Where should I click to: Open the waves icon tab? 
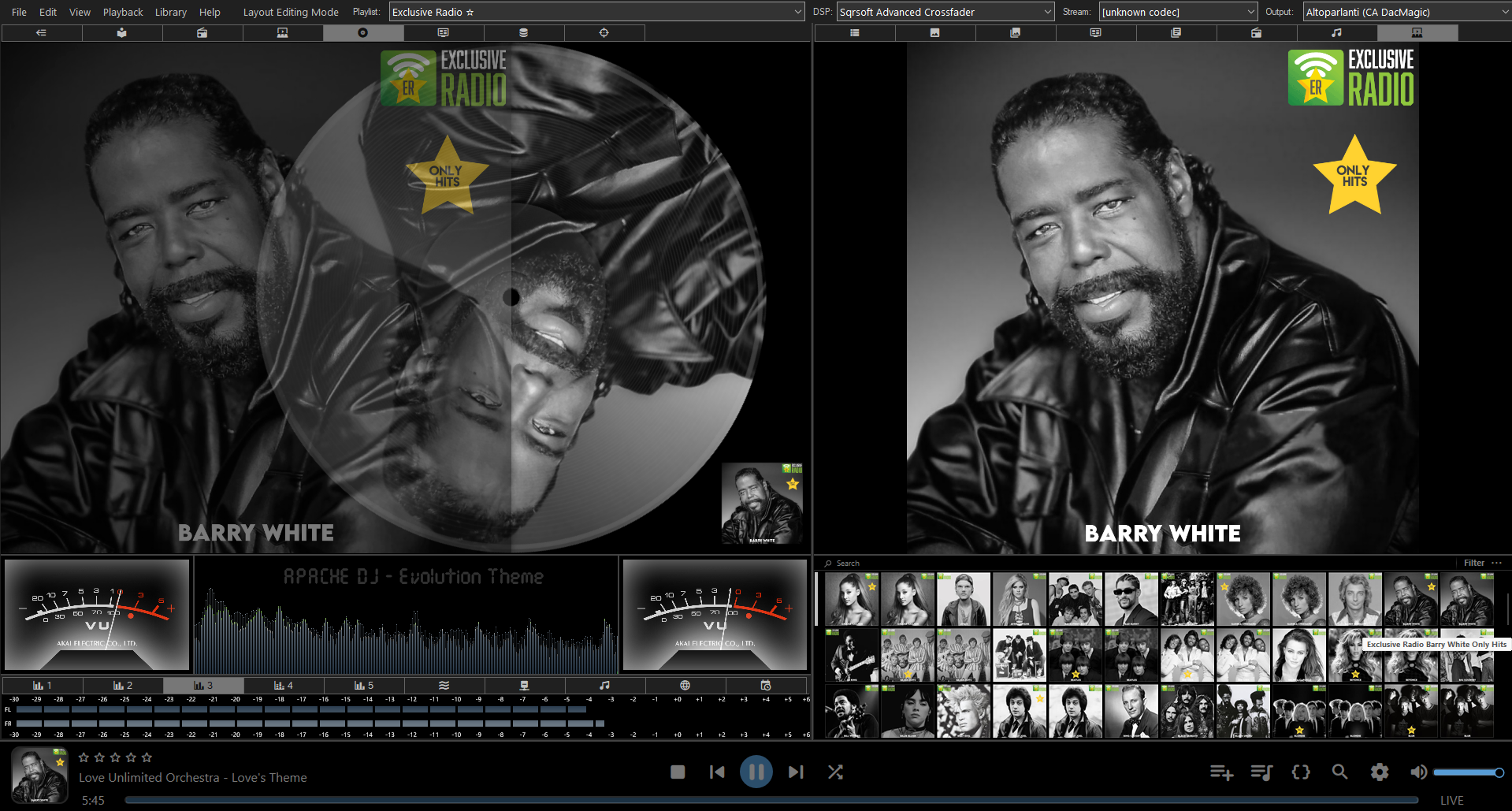444,686
